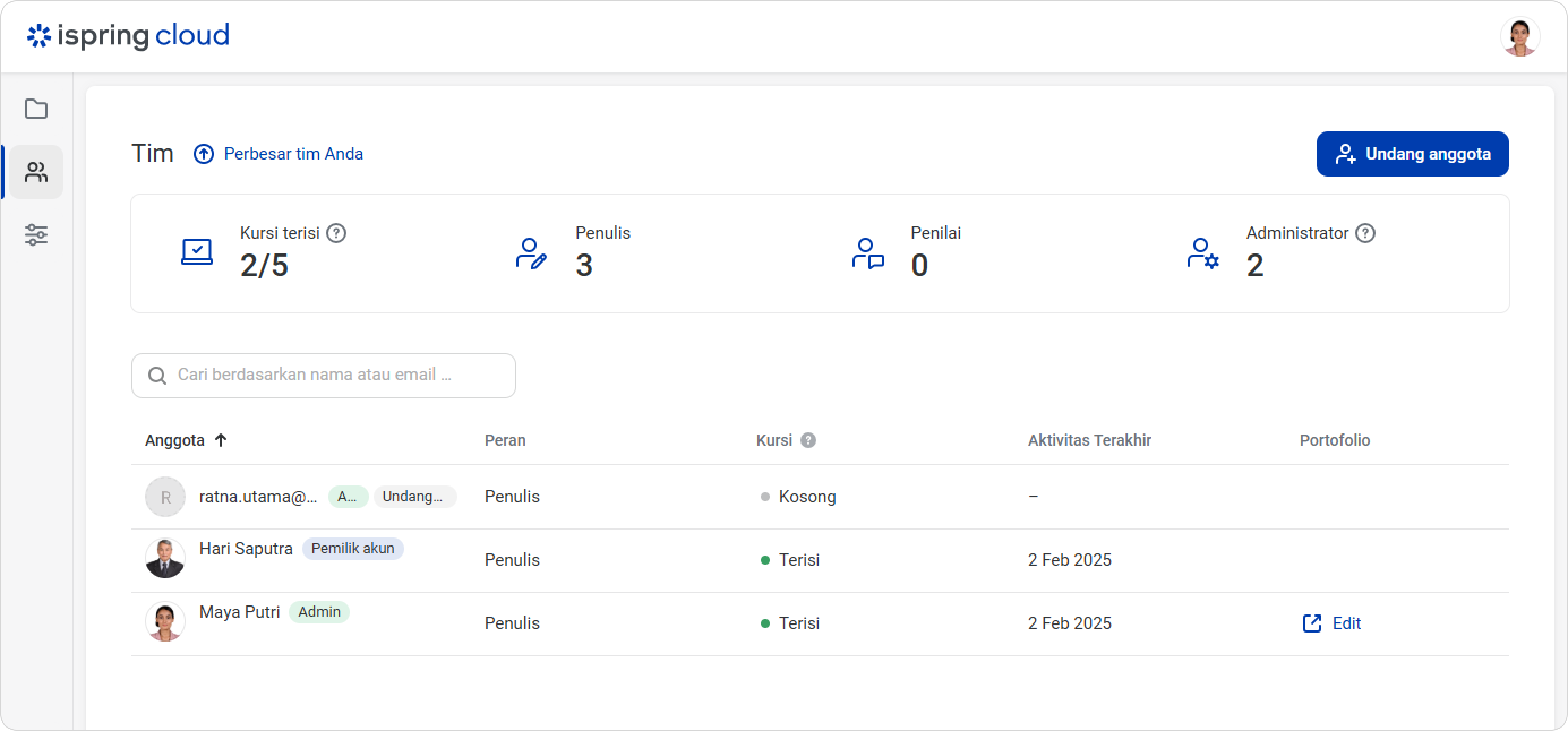The image size is (1568, 731).
Task: Open the settings sliders sidebar icon
Action: click(x=36, y=235)
